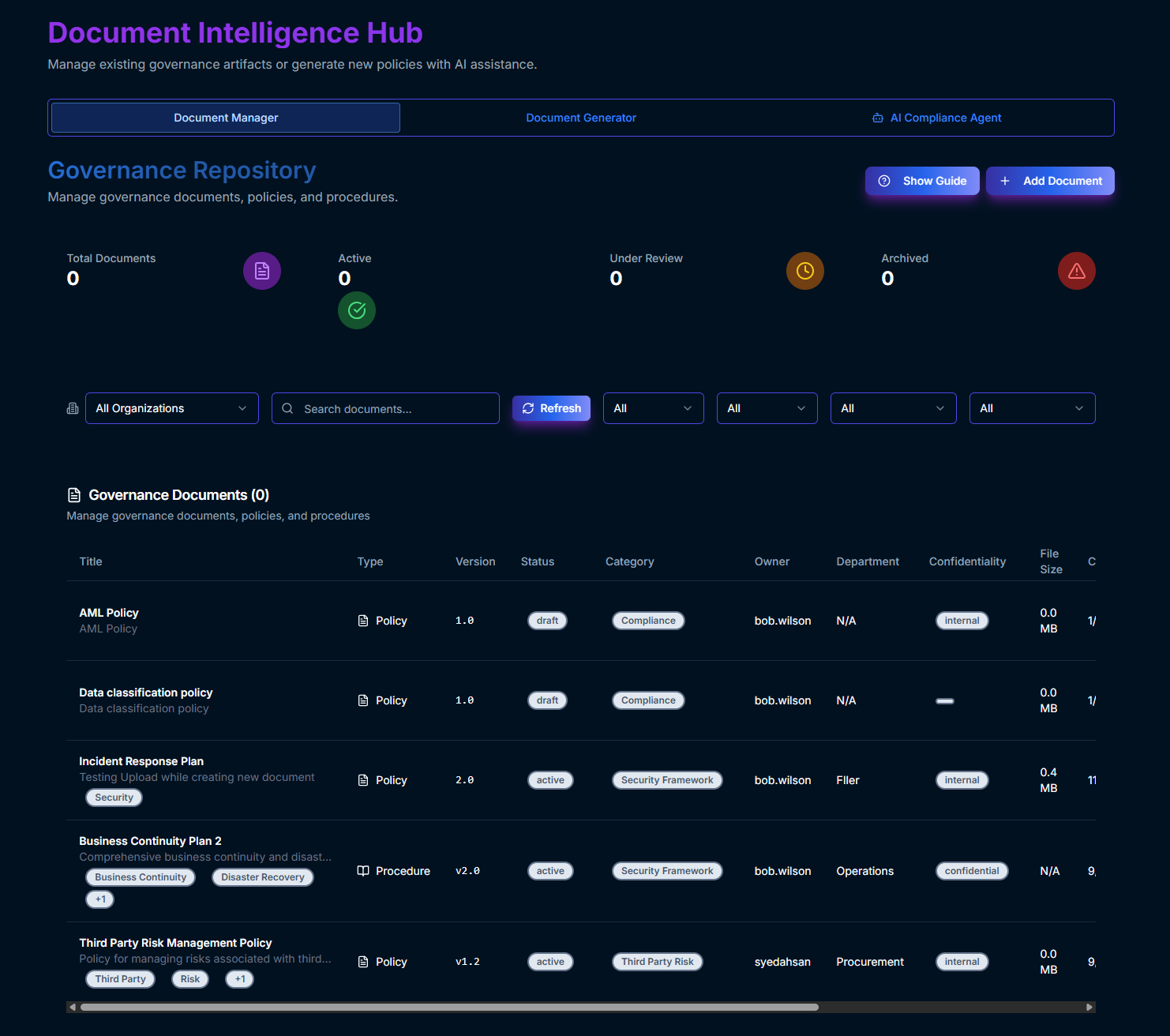Click the robot icon on AI Compliance Agent tab

coord(878,118)
